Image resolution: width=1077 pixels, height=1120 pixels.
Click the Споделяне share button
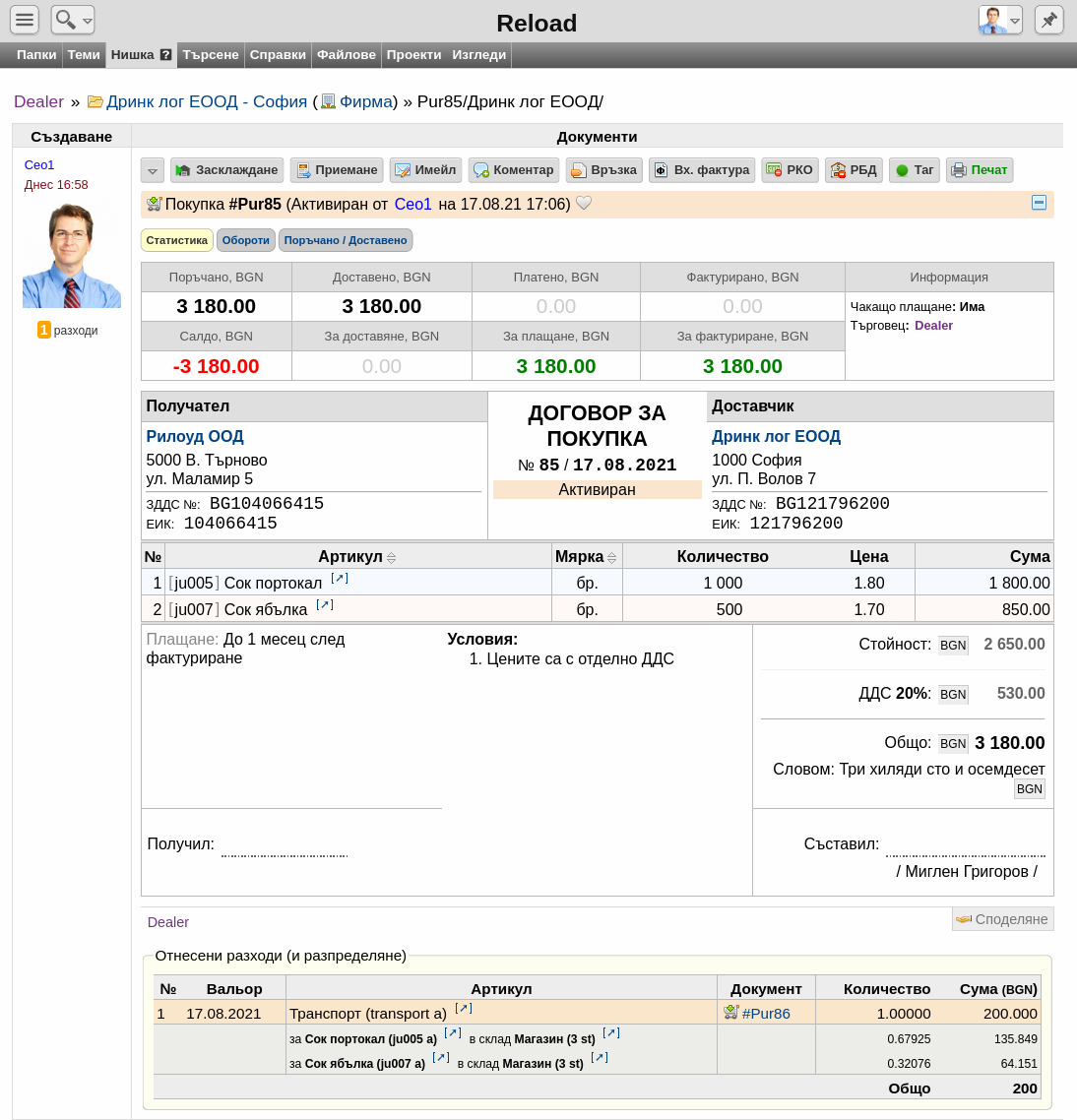(x=1003, y=919)
